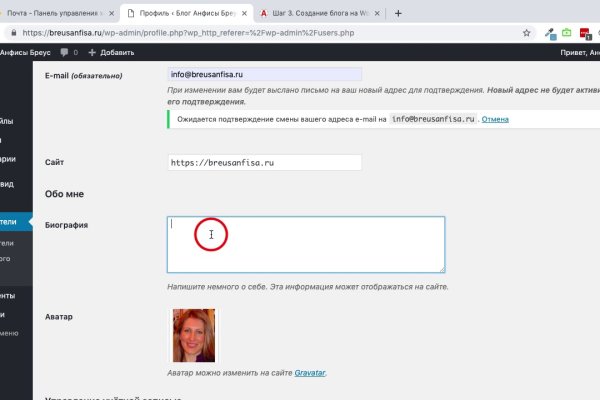This screenshot has height=400, width=600.
Task: Click the "Отмена" link to cancel the email change
Action: [497, 119]
